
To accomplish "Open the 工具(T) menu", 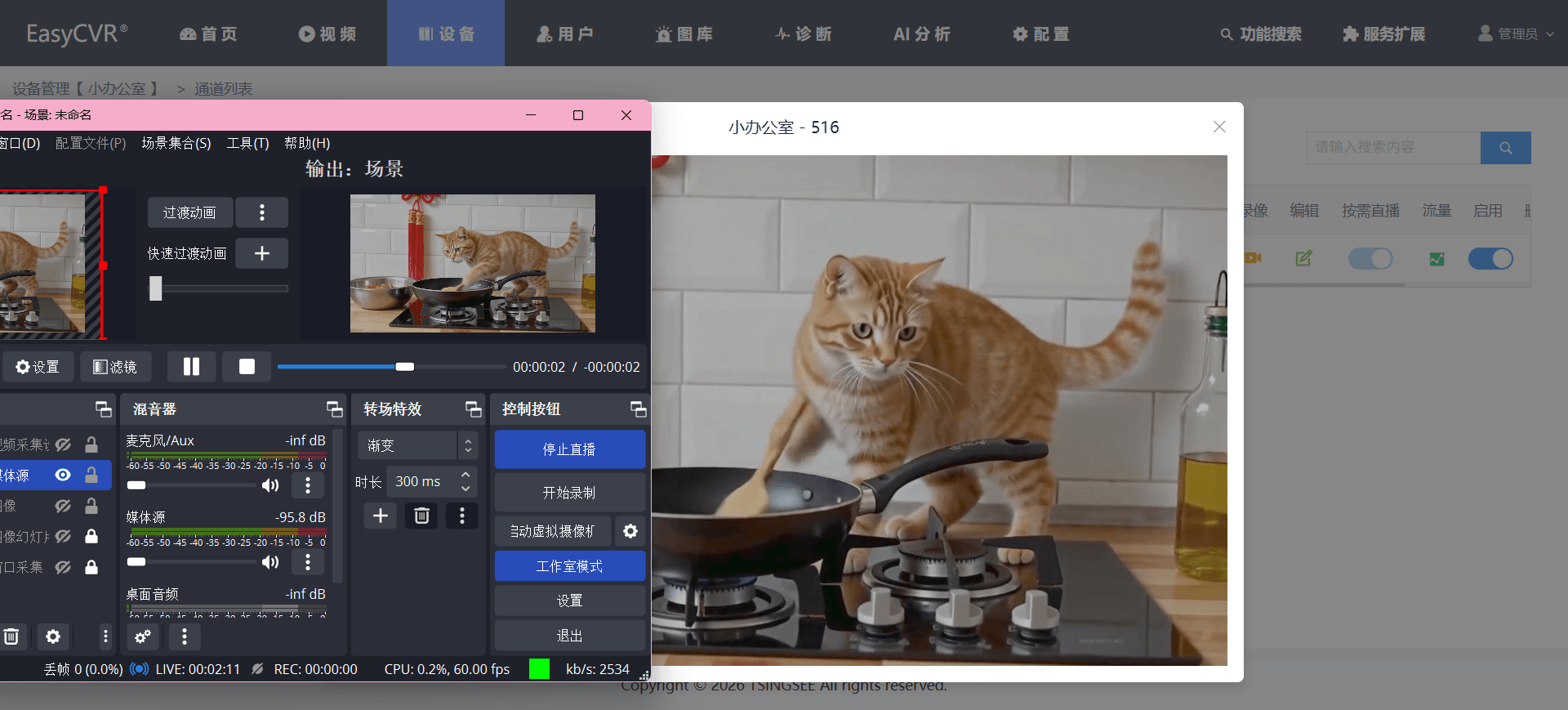I will pos(247,143).
